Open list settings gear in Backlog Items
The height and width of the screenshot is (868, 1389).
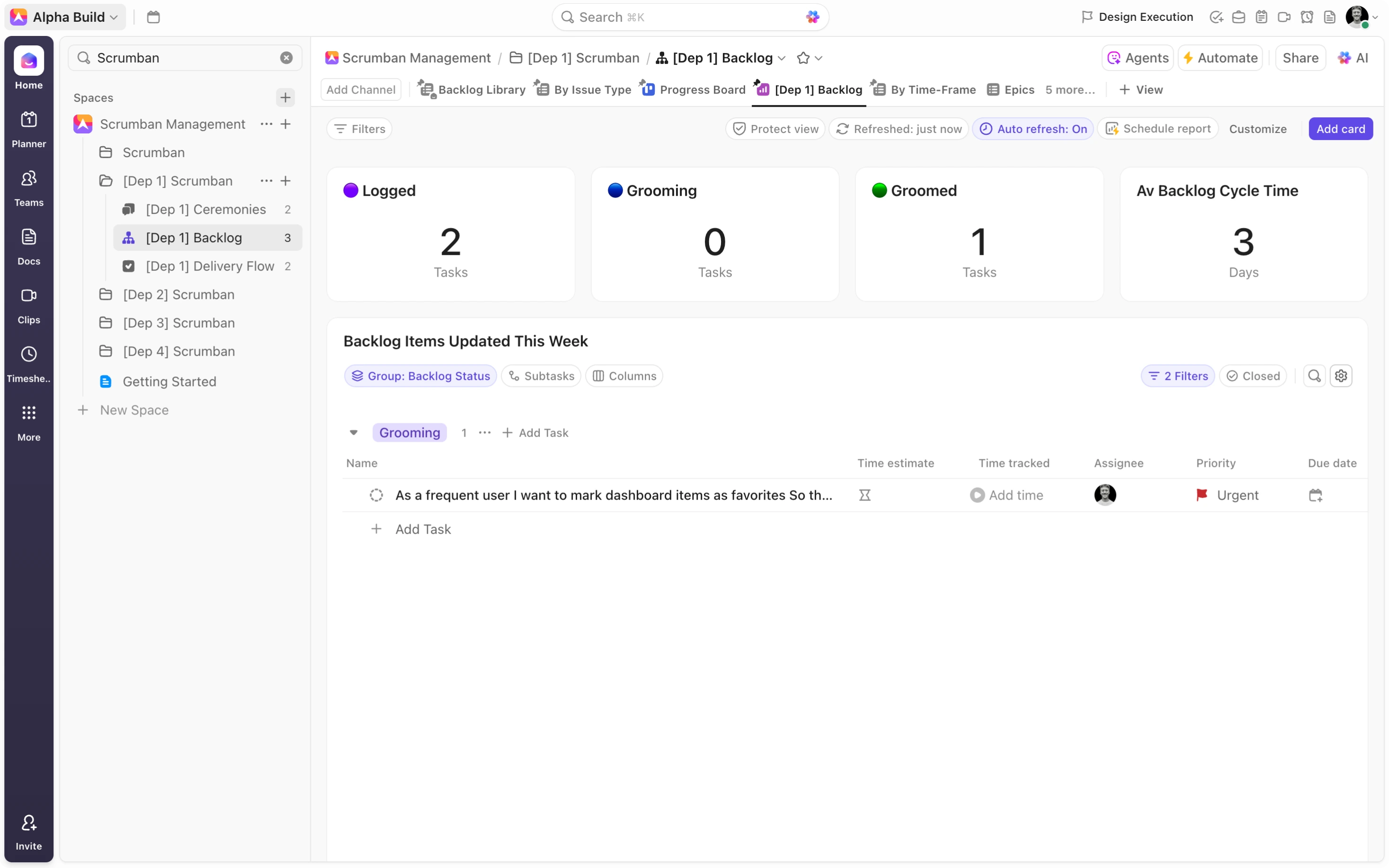click(1341, 376)
